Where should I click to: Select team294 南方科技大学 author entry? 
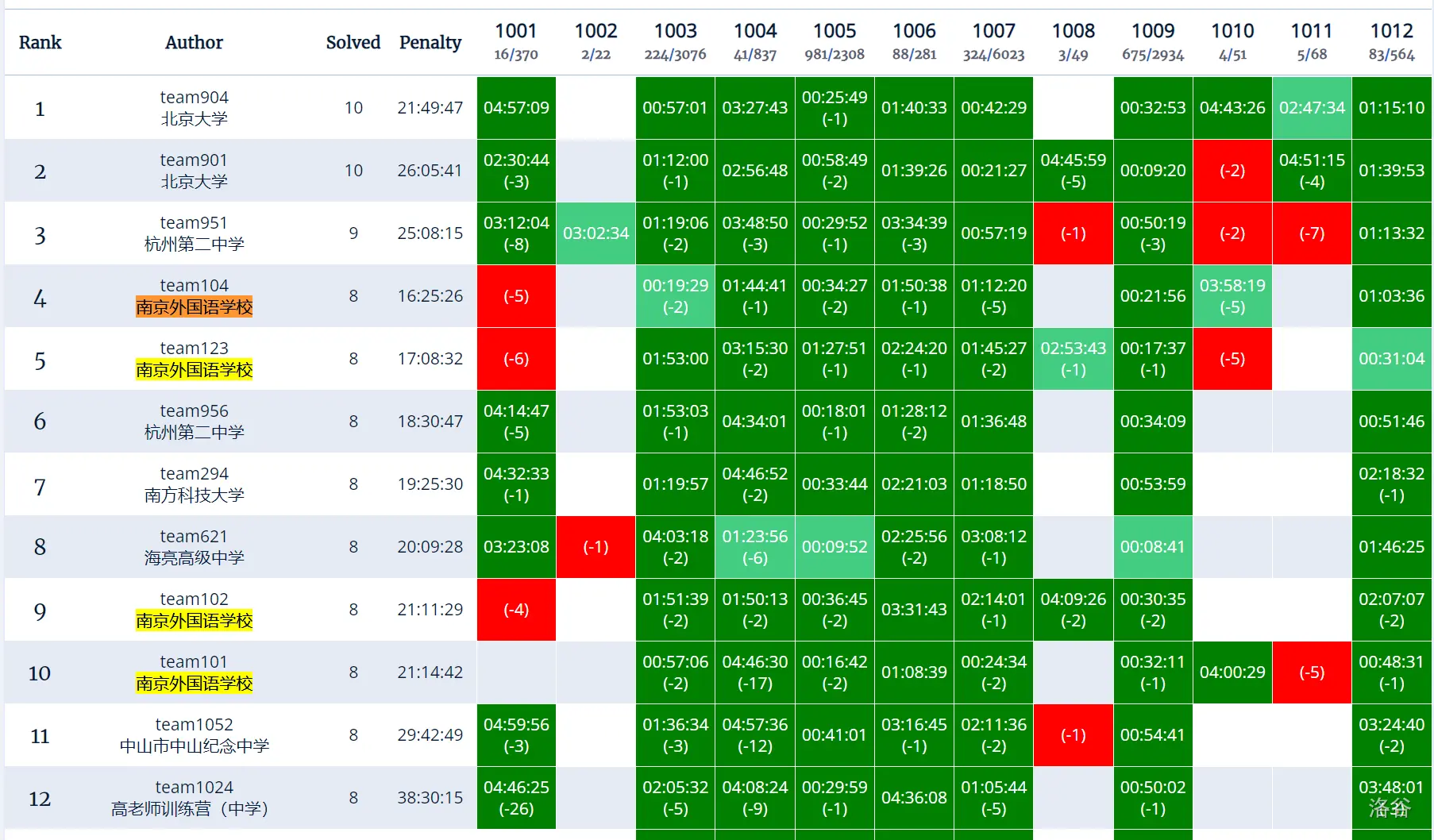click(x=194, y=484)
